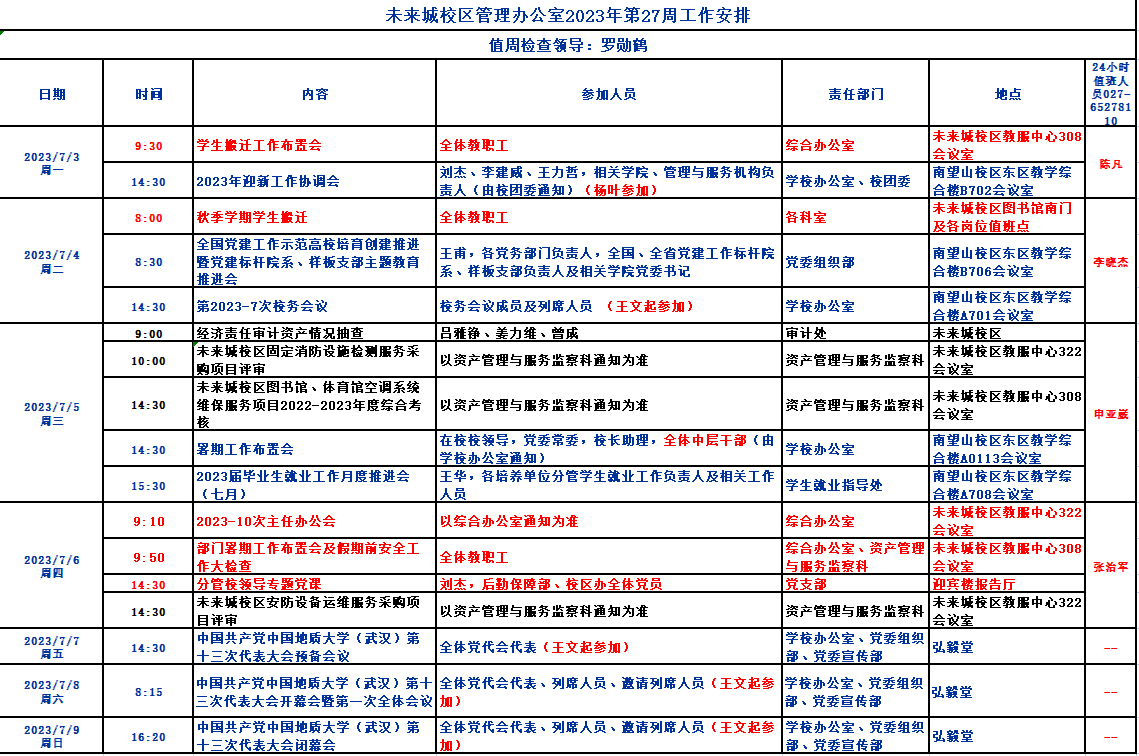1139x756 pixels.
Task: Click the 以综合办公室通知为准 cell
Action: point(609,521)
